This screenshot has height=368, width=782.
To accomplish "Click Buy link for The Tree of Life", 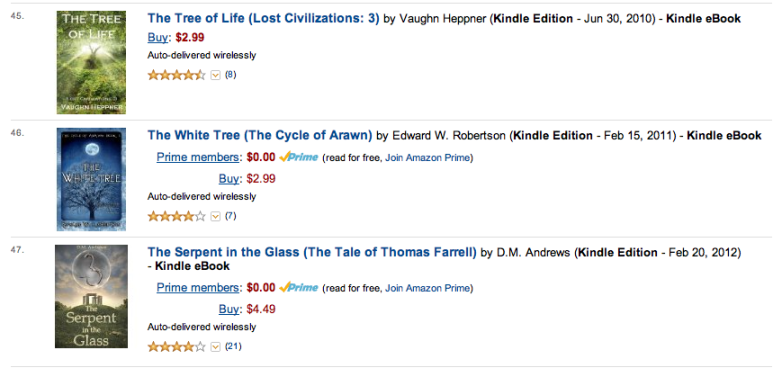I will (158, 37).
